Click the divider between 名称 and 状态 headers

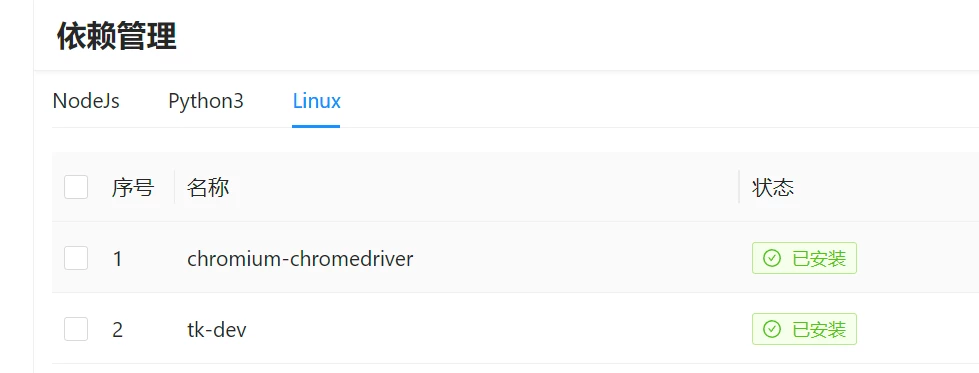[739, 187]
